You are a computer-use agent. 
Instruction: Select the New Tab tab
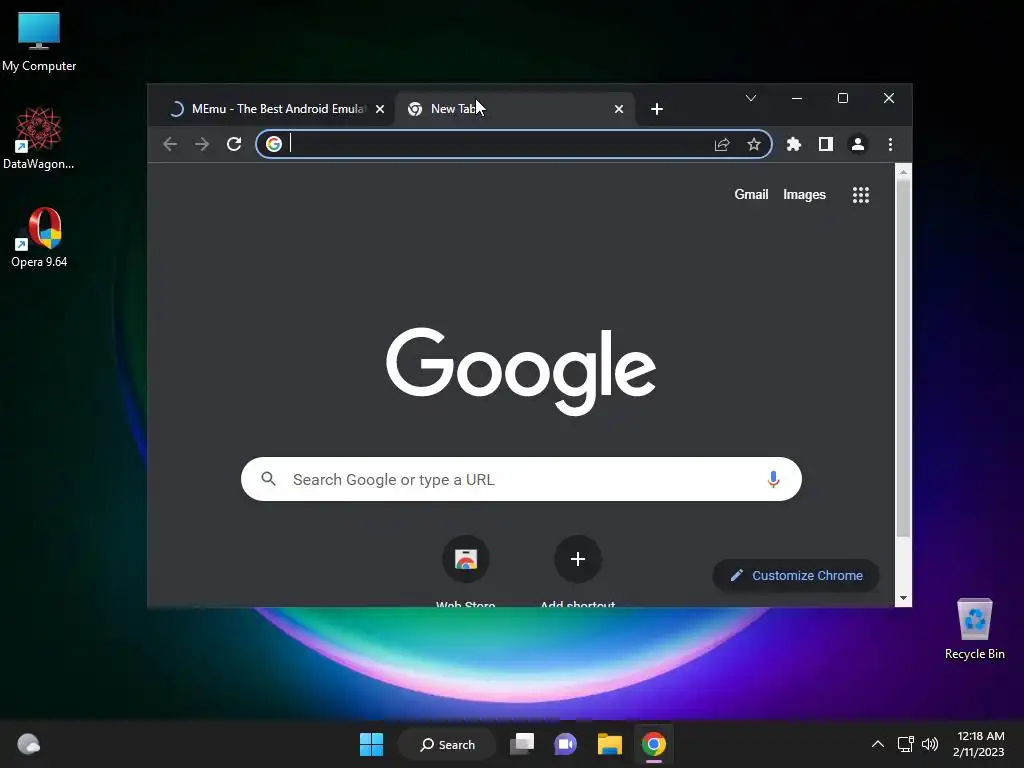515,109
